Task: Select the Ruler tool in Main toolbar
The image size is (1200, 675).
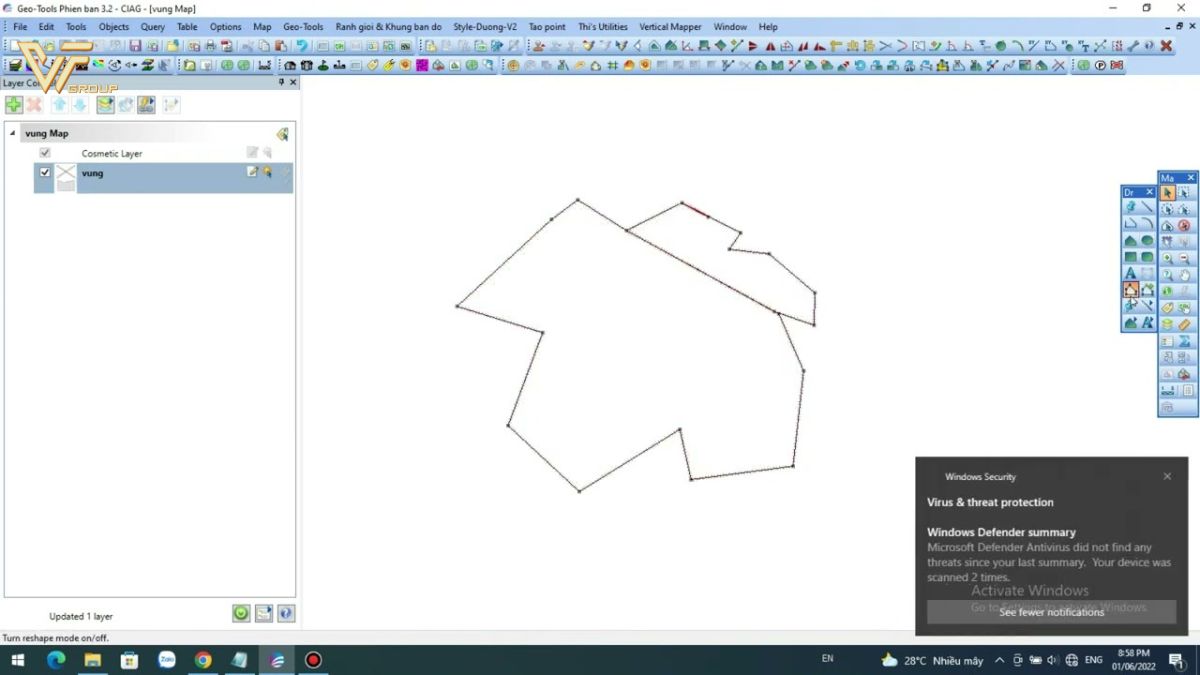Action: (x=1184, y=324)
